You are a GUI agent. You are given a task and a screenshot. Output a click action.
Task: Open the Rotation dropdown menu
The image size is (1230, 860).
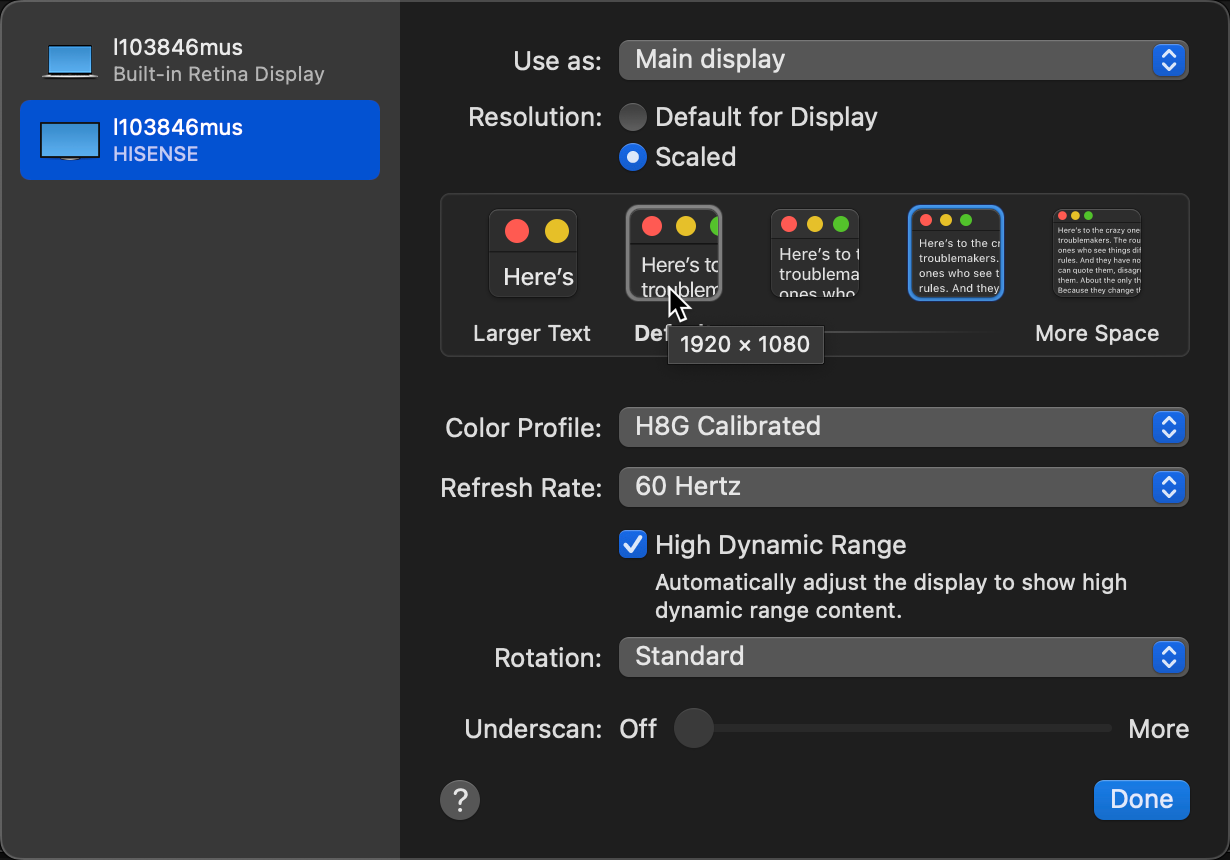click(903, 657)
